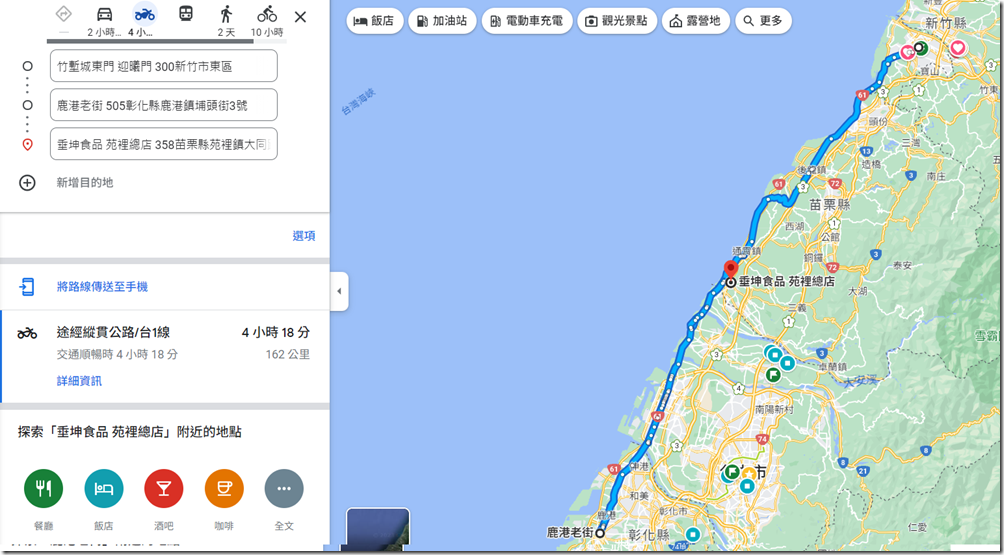The width and height of the screenshot is (1004, 555).
Task: Click the 4 小時 18 分 duration
Action: [275, 333]
